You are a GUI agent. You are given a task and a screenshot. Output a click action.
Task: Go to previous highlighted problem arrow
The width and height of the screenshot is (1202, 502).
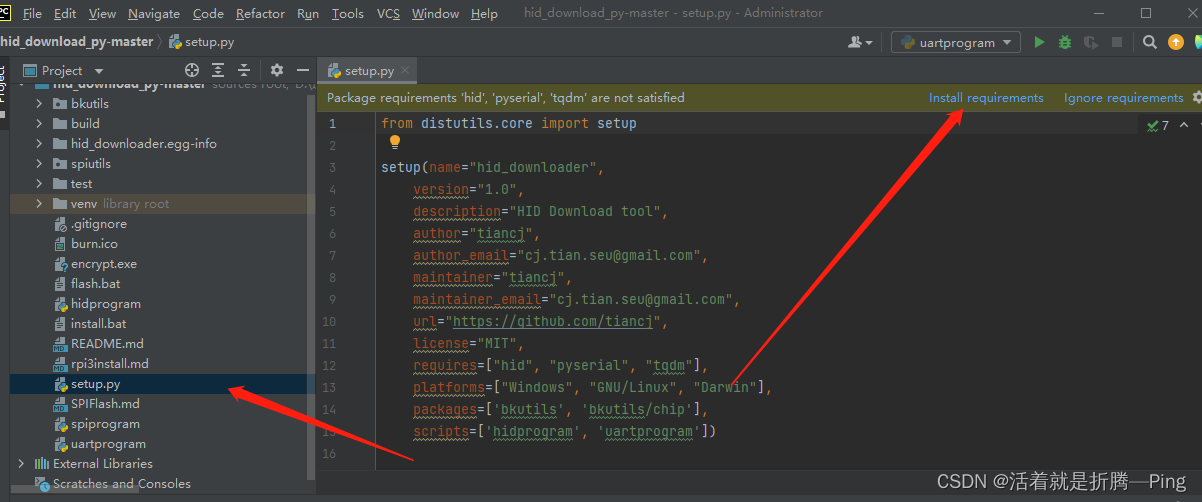click(1184, 125)
